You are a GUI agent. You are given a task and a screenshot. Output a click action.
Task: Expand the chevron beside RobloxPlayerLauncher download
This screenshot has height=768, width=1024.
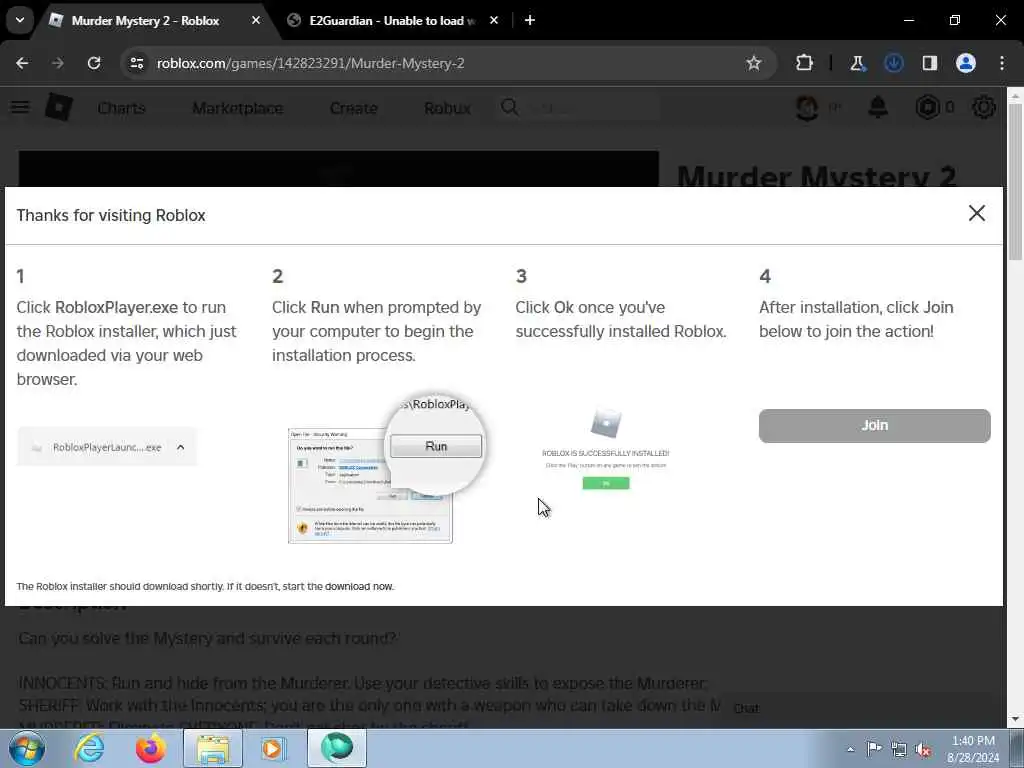click(181, 447)
